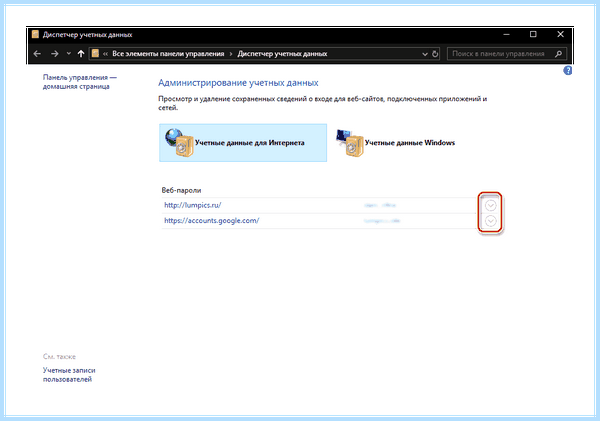This screenshot has width=600, height=421.
Task: Click the Веб-пароли heading
Action: coord(181,190)
